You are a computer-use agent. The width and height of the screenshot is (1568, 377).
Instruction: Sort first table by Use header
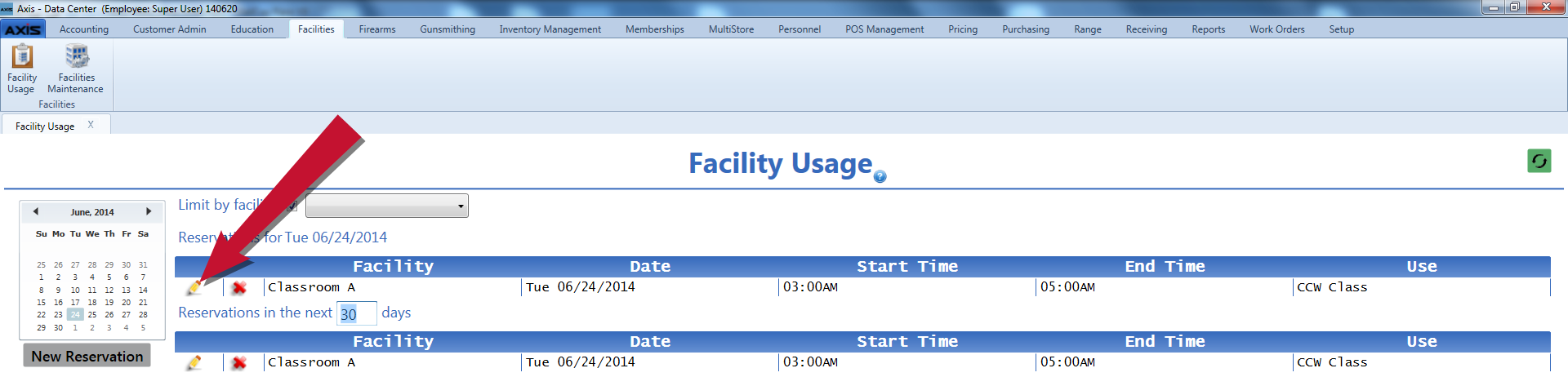1422,267
